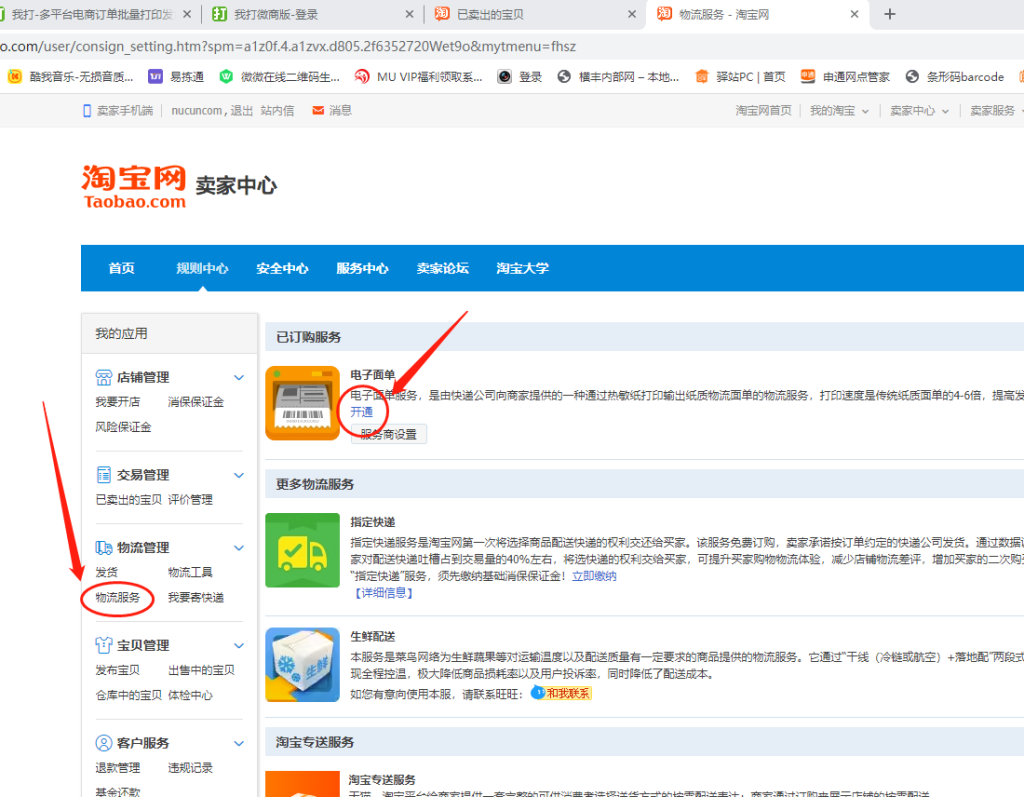Select 服务中心 in the blue navigation bar
Viewport: 1024px width, 797px height.
tap(362, 268)
